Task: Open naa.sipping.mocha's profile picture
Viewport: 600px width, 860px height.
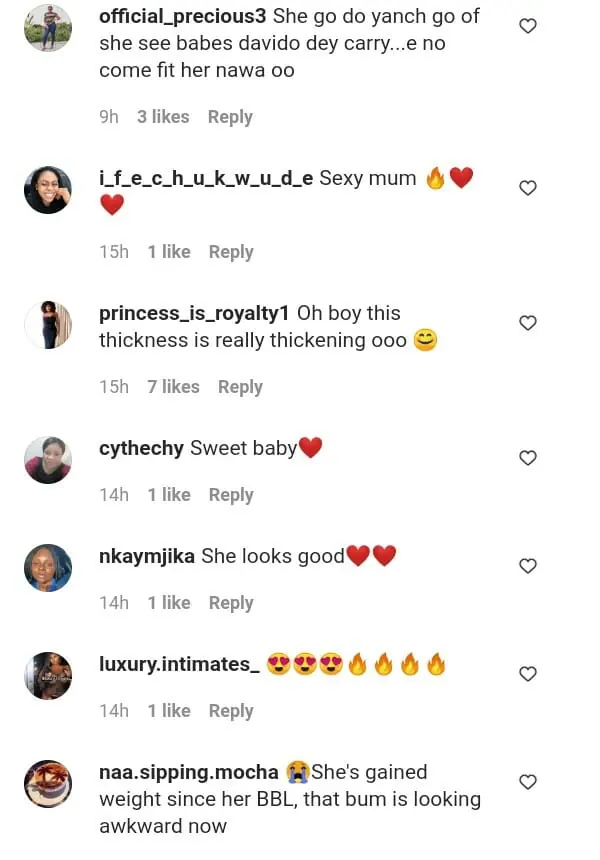Action: click(48, 784)
